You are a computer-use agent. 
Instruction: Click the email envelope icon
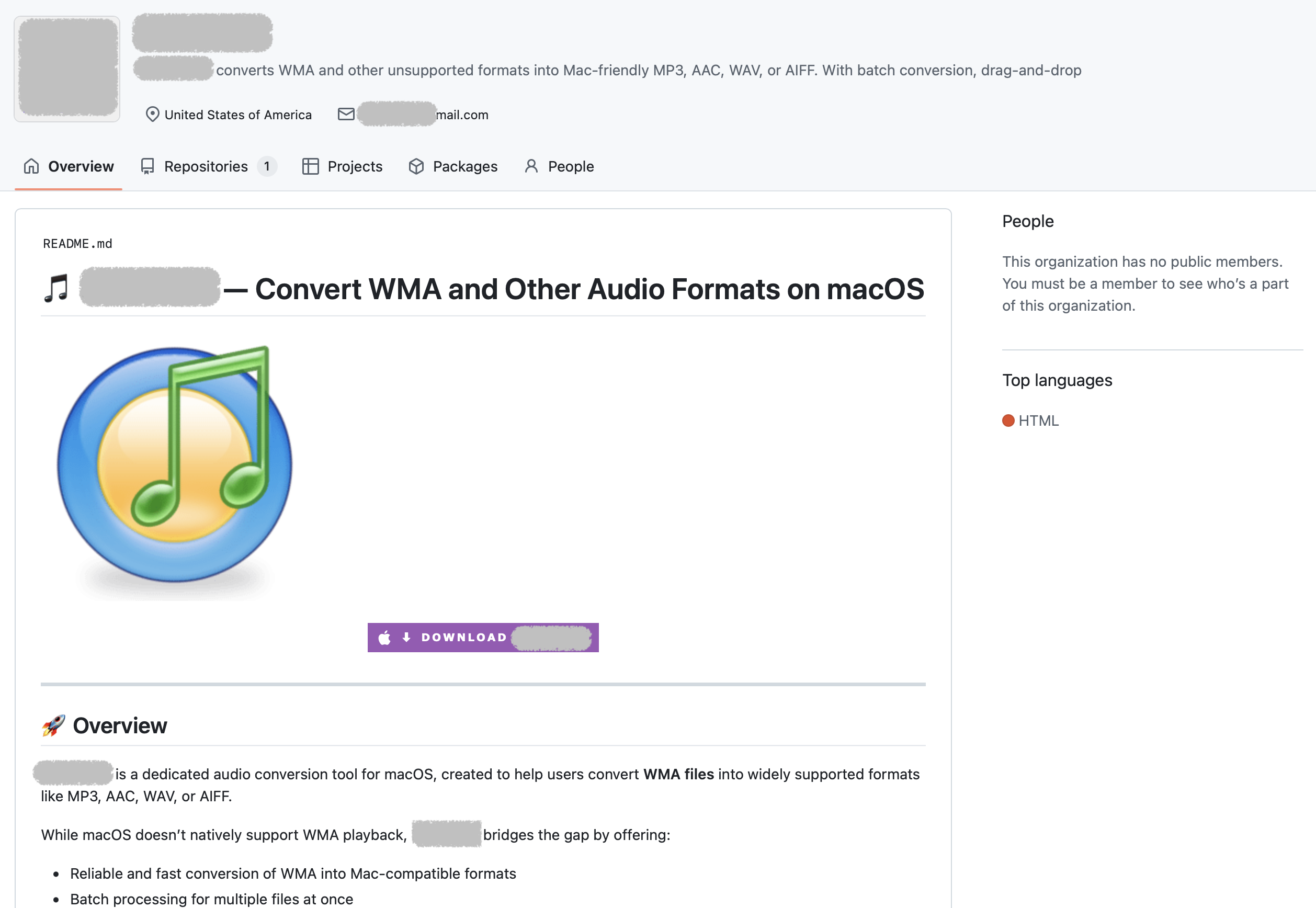click(346, 115)
